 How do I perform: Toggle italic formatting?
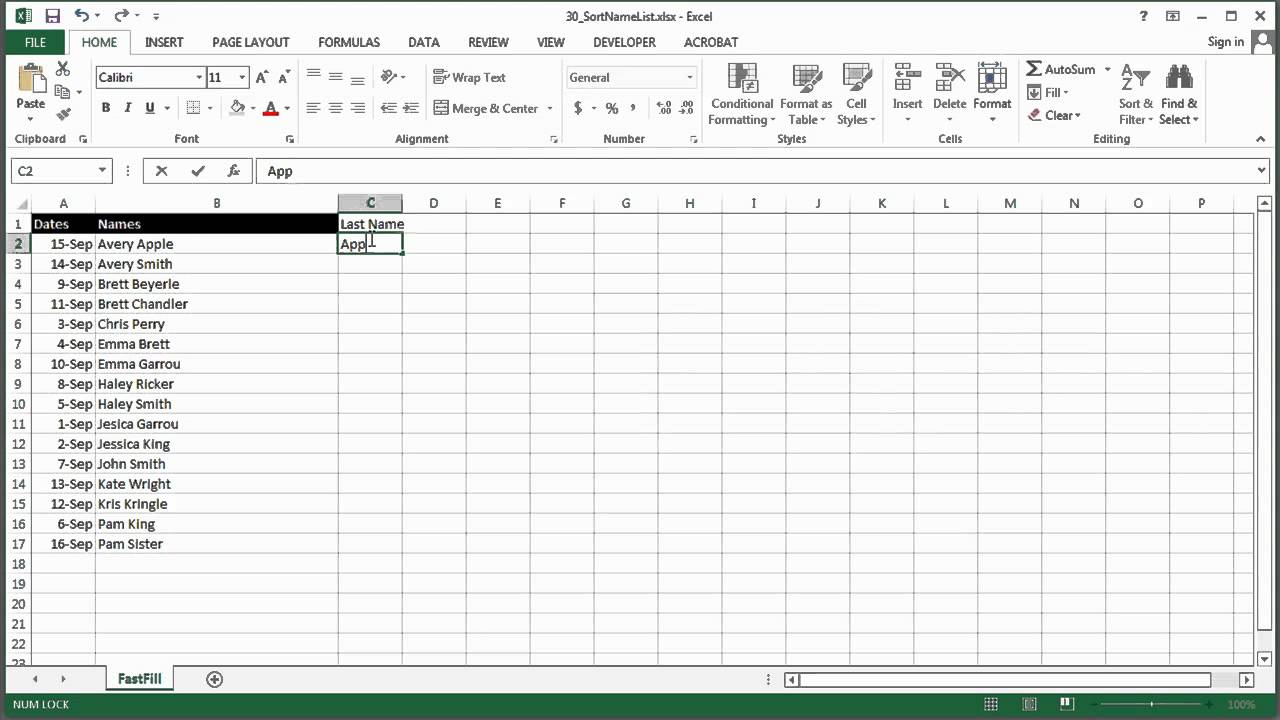128,108
